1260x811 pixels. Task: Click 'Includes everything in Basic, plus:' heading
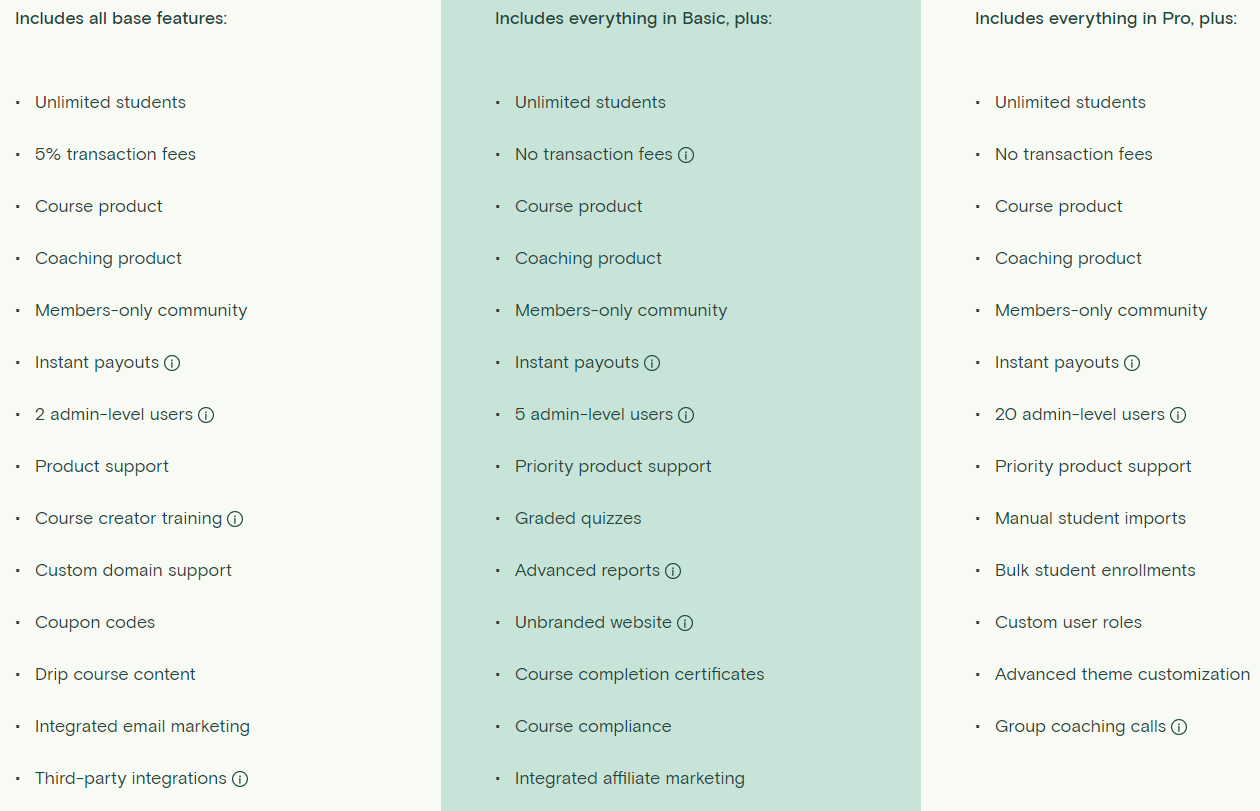[x=633, y=18]
